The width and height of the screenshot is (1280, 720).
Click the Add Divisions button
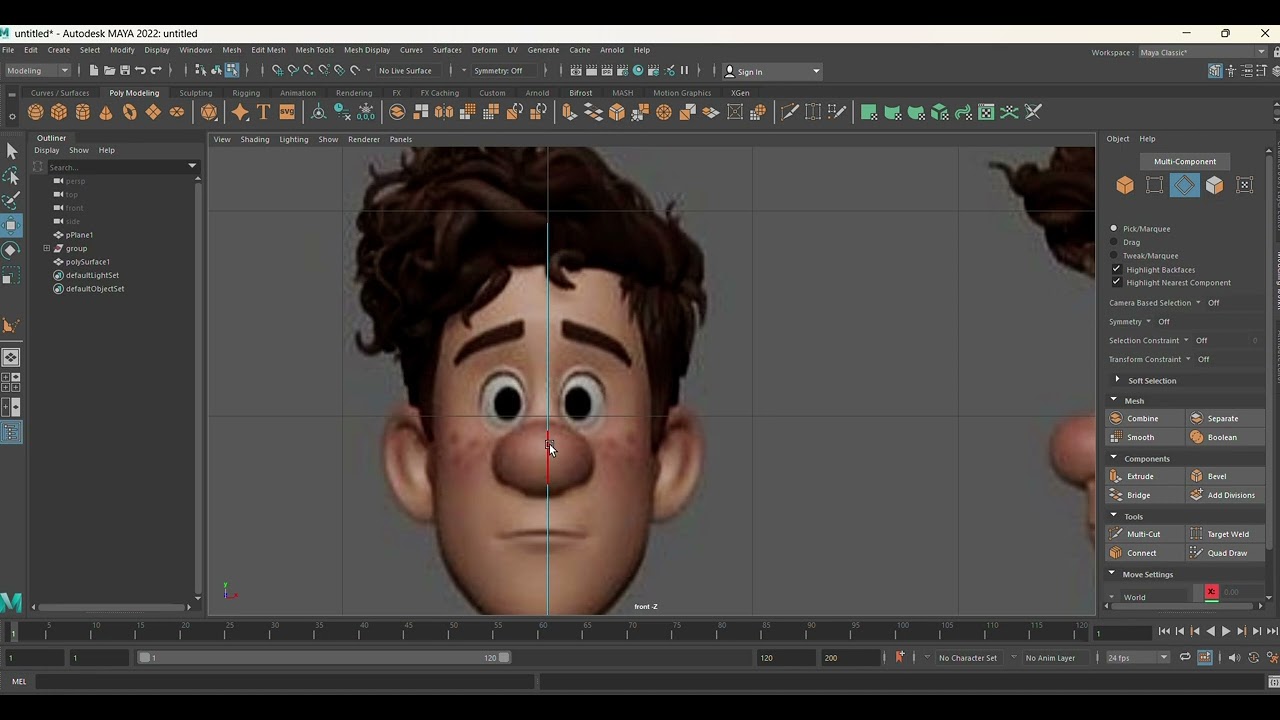point(1225,495)
